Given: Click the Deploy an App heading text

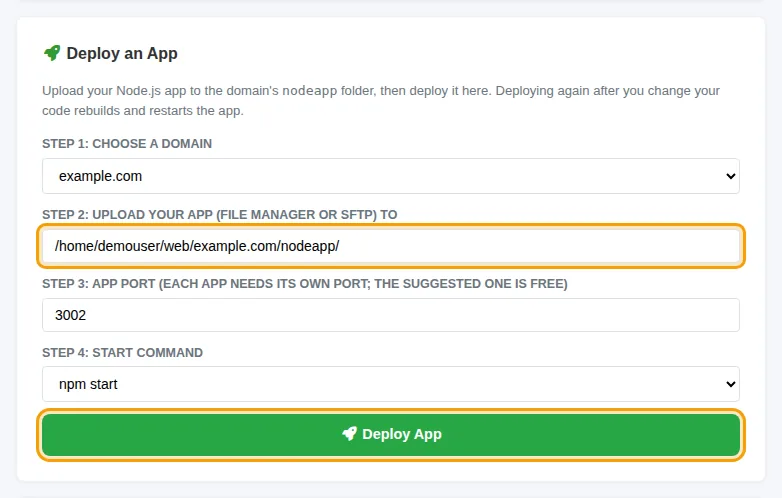Looking at the screenshot, I should [x=122, y=53].
